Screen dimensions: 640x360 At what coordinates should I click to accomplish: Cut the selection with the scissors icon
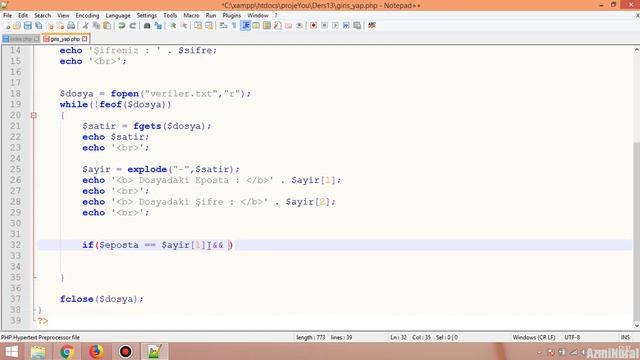tap(86, 26)
